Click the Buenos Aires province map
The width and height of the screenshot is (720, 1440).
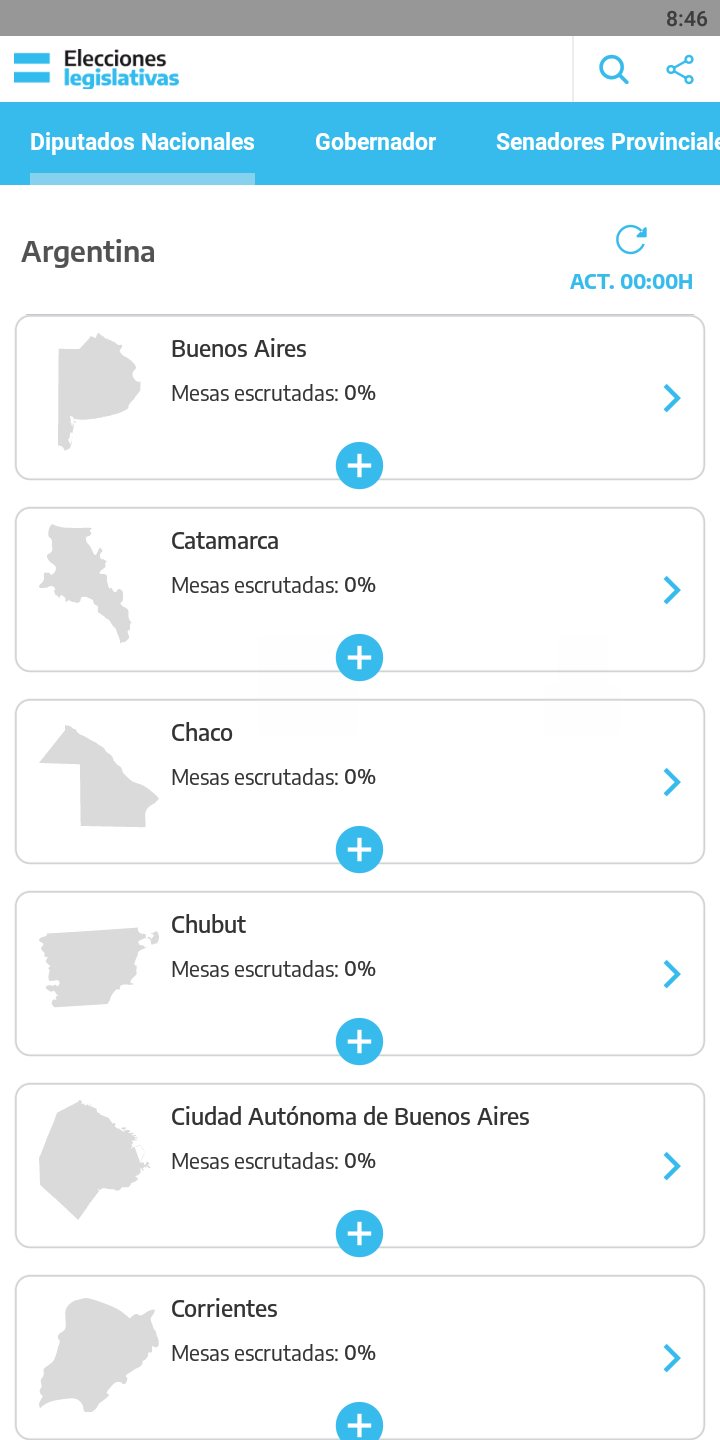click(x=94, y=391)
